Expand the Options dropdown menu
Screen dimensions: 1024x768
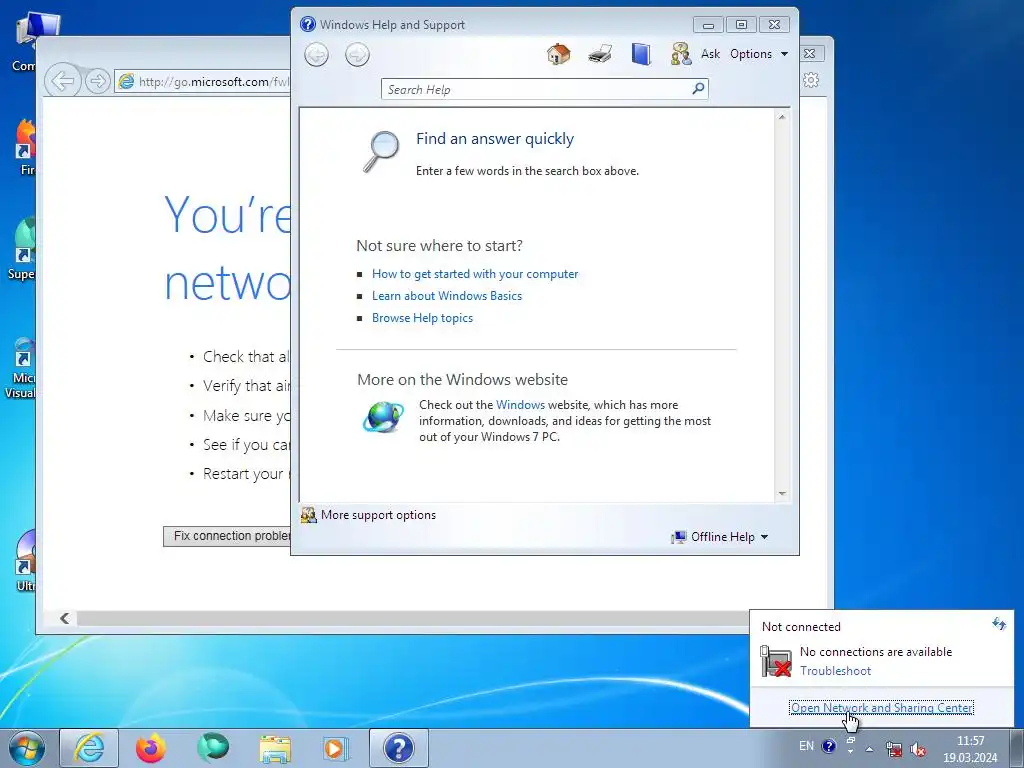[759, 54]
